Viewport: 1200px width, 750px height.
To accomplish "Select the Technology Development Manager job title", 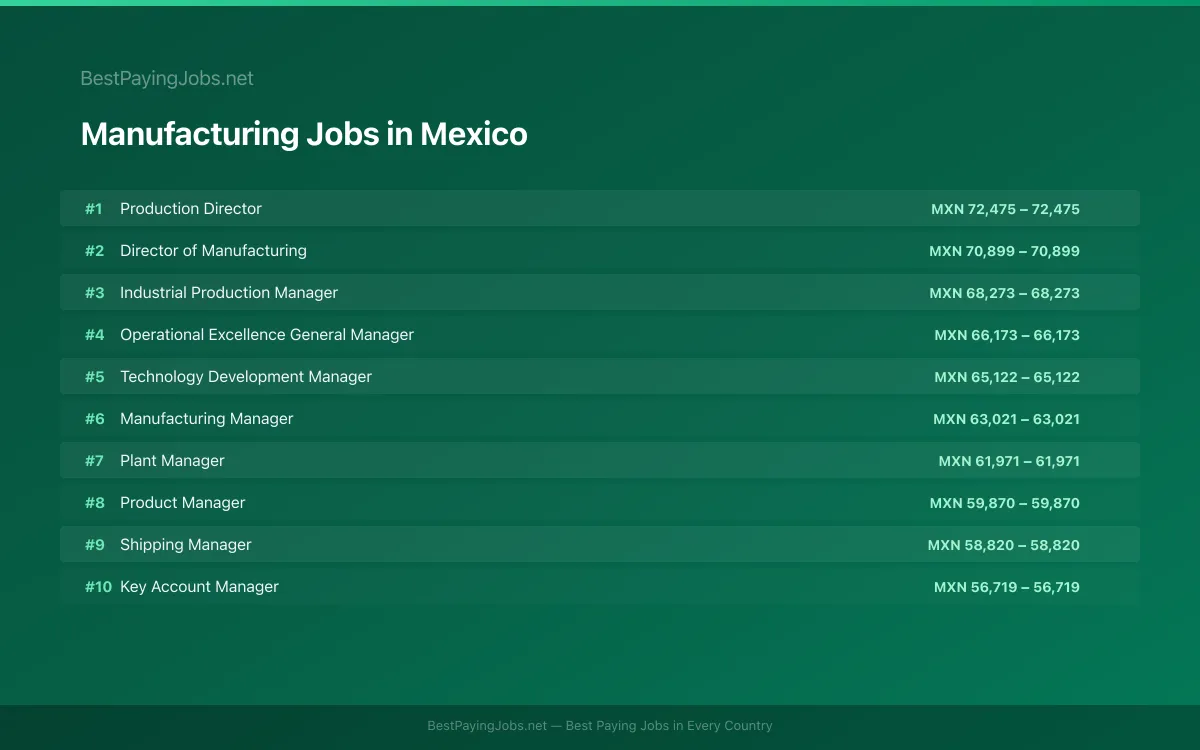I will [246, 377].
